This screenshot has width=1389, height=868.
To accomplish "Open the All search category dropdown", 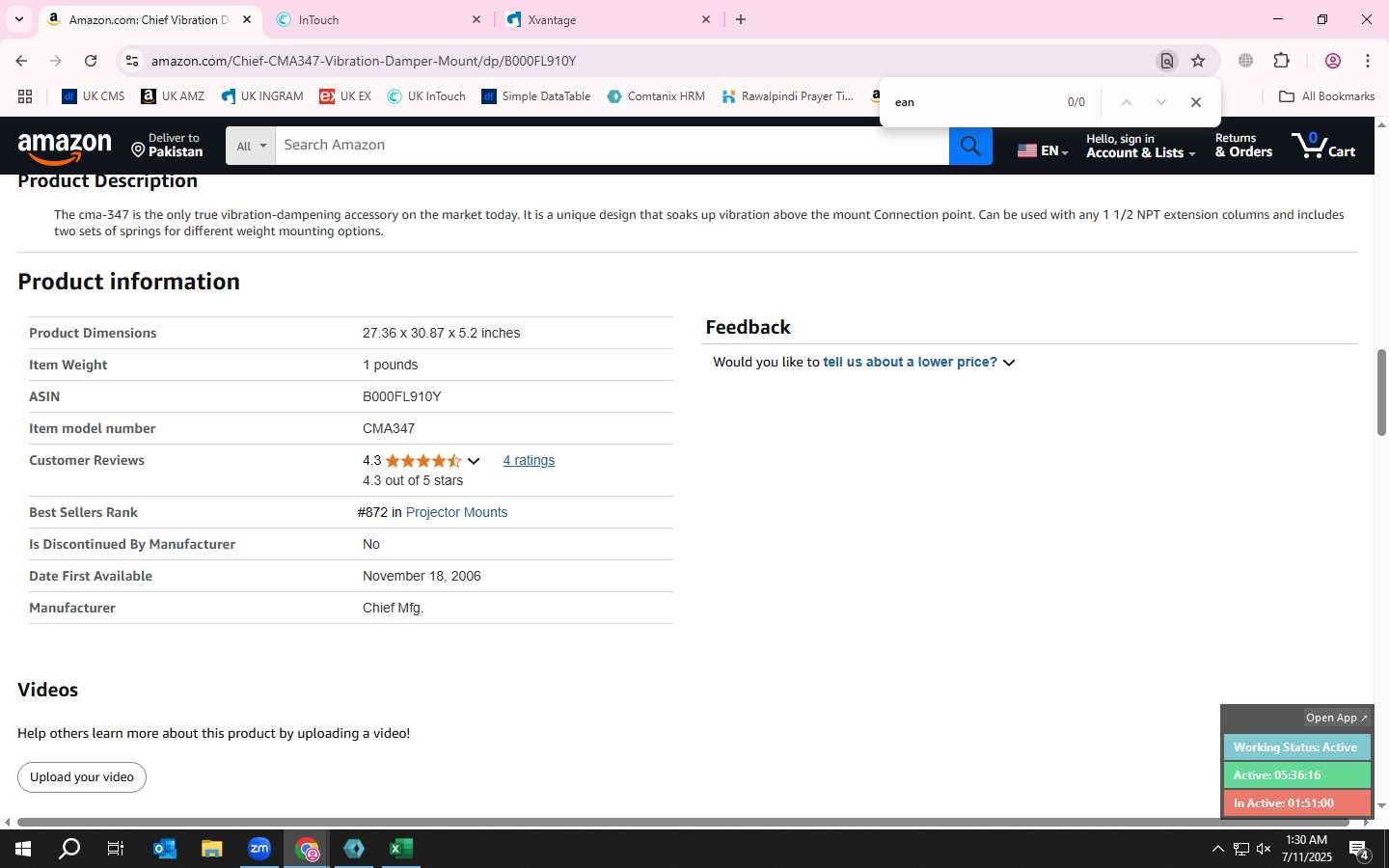I will click(x=251, y=146).
